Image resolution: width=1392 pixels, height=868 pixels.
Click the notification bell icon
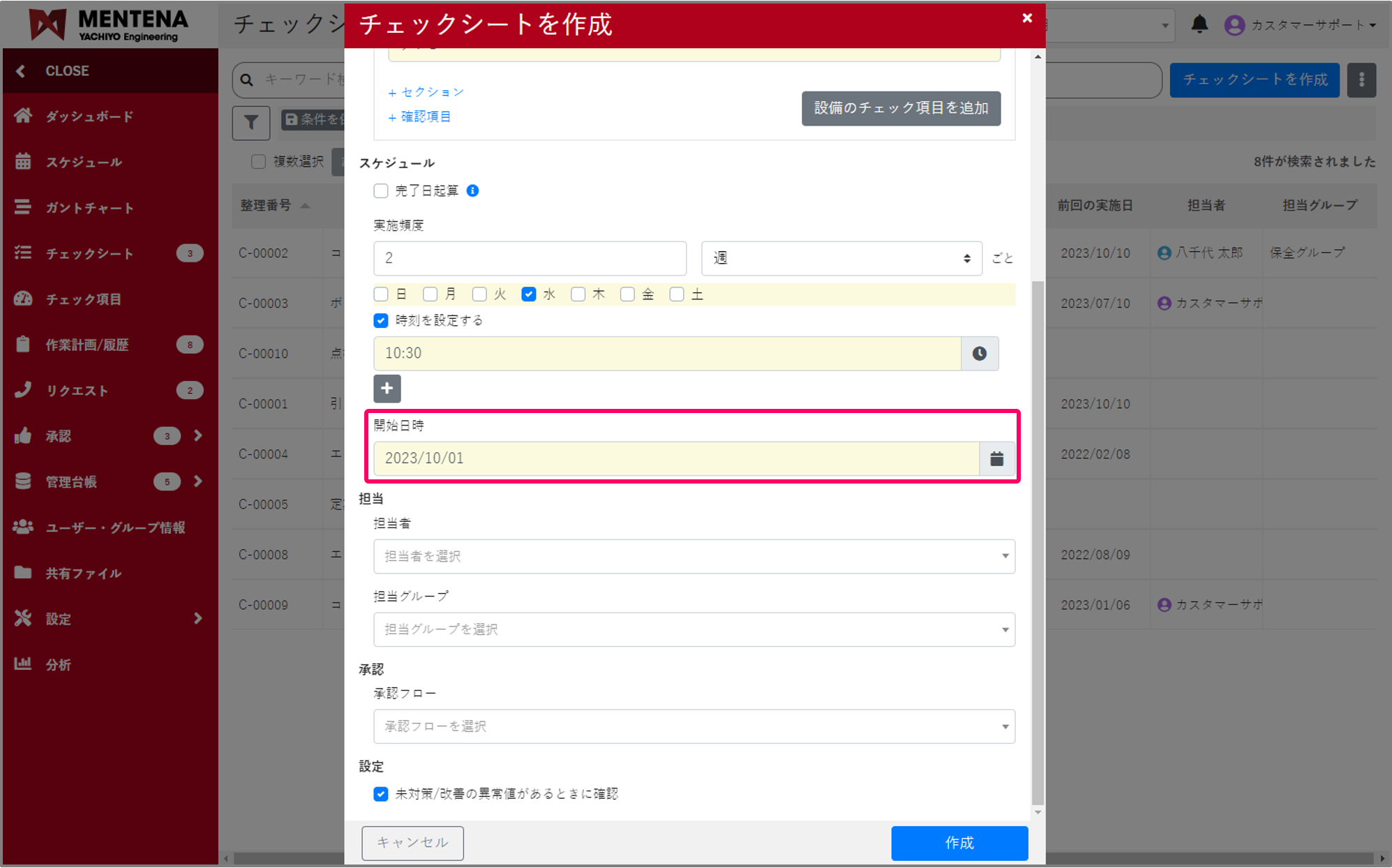click(x=1201, y=24)
